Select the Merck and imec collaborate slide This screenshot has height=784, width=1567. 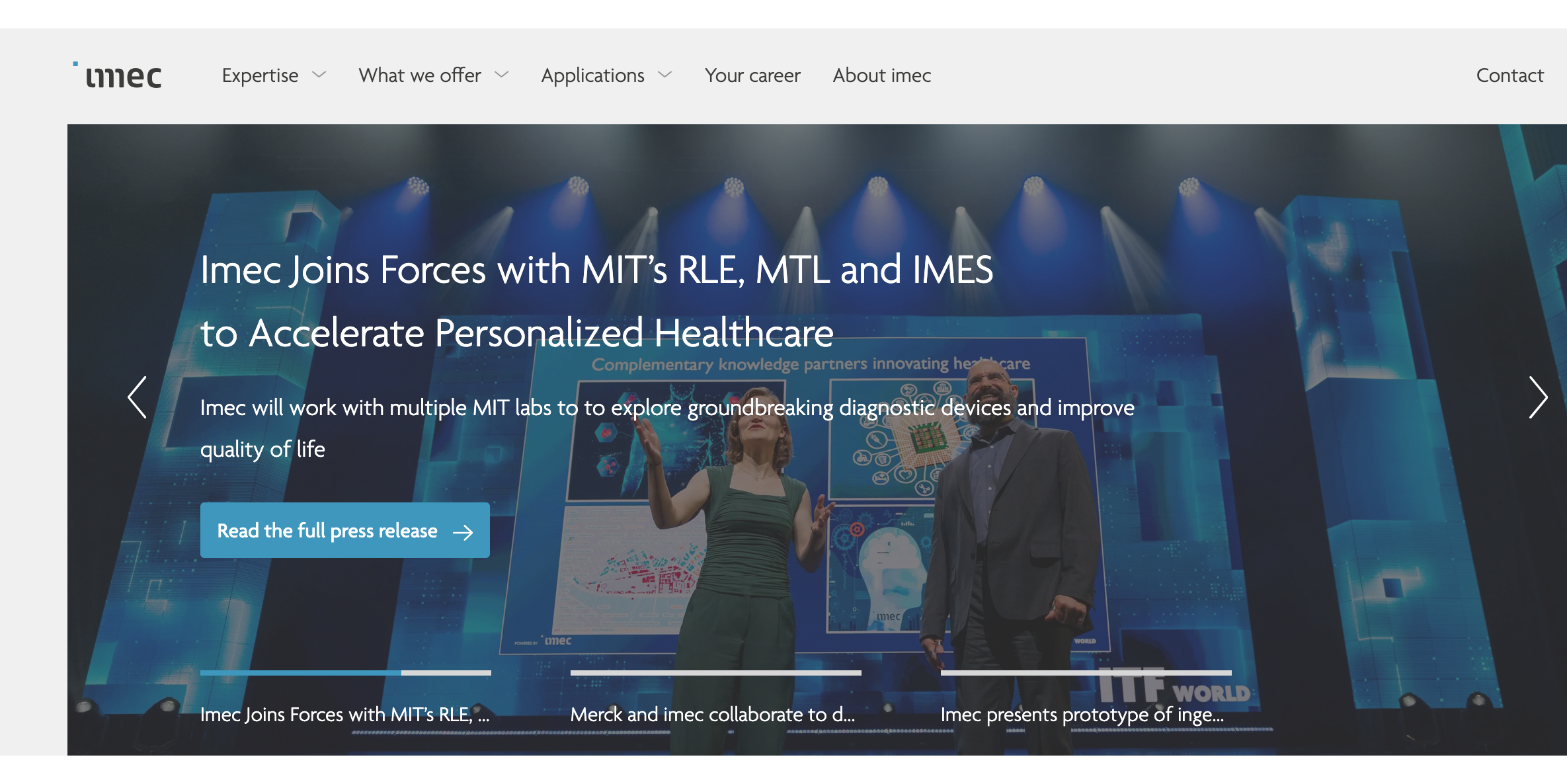pos(713,715)
